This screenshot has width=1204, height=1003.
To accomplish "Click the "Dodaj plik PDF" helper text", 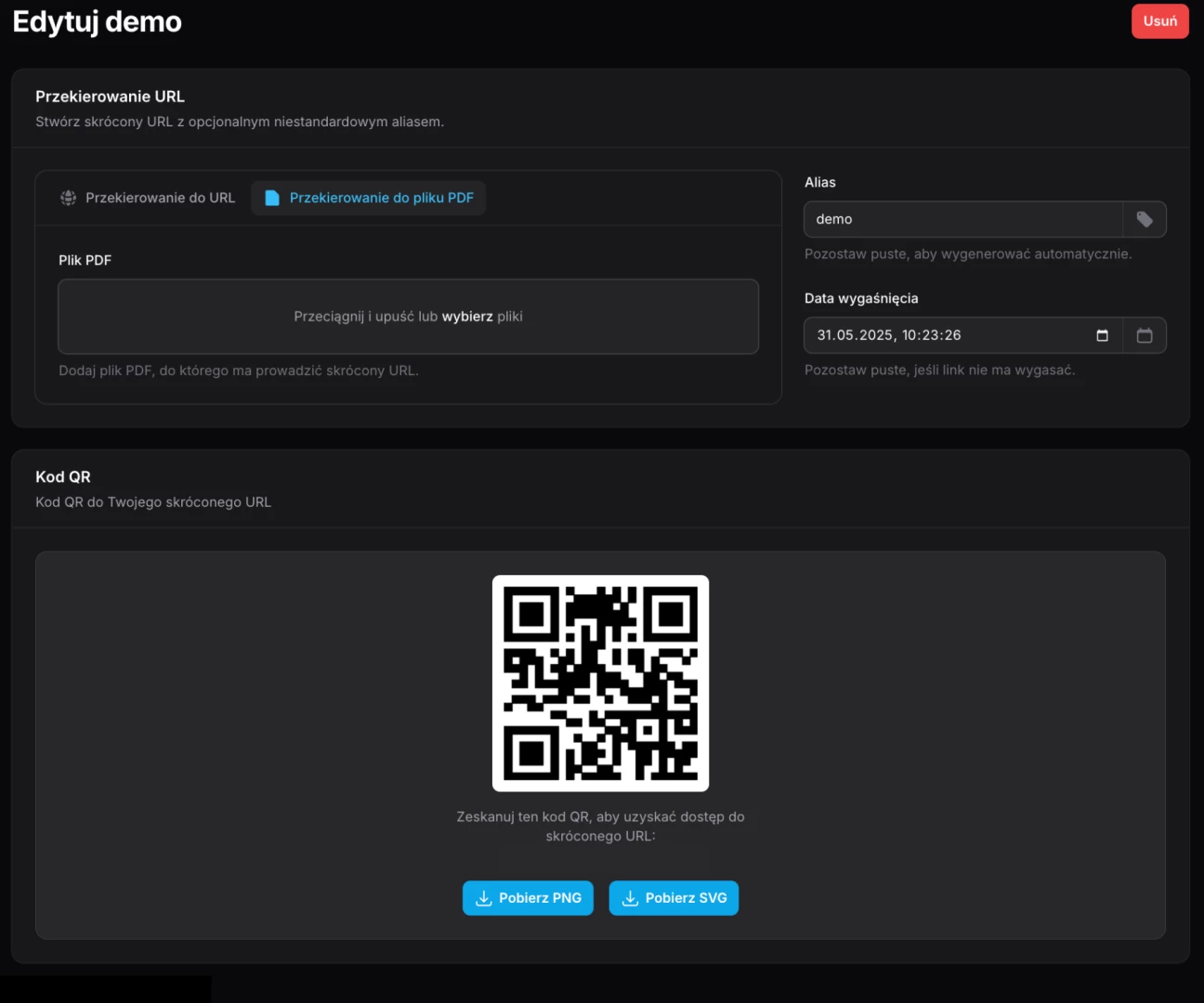I will click(x=239, y=371).
